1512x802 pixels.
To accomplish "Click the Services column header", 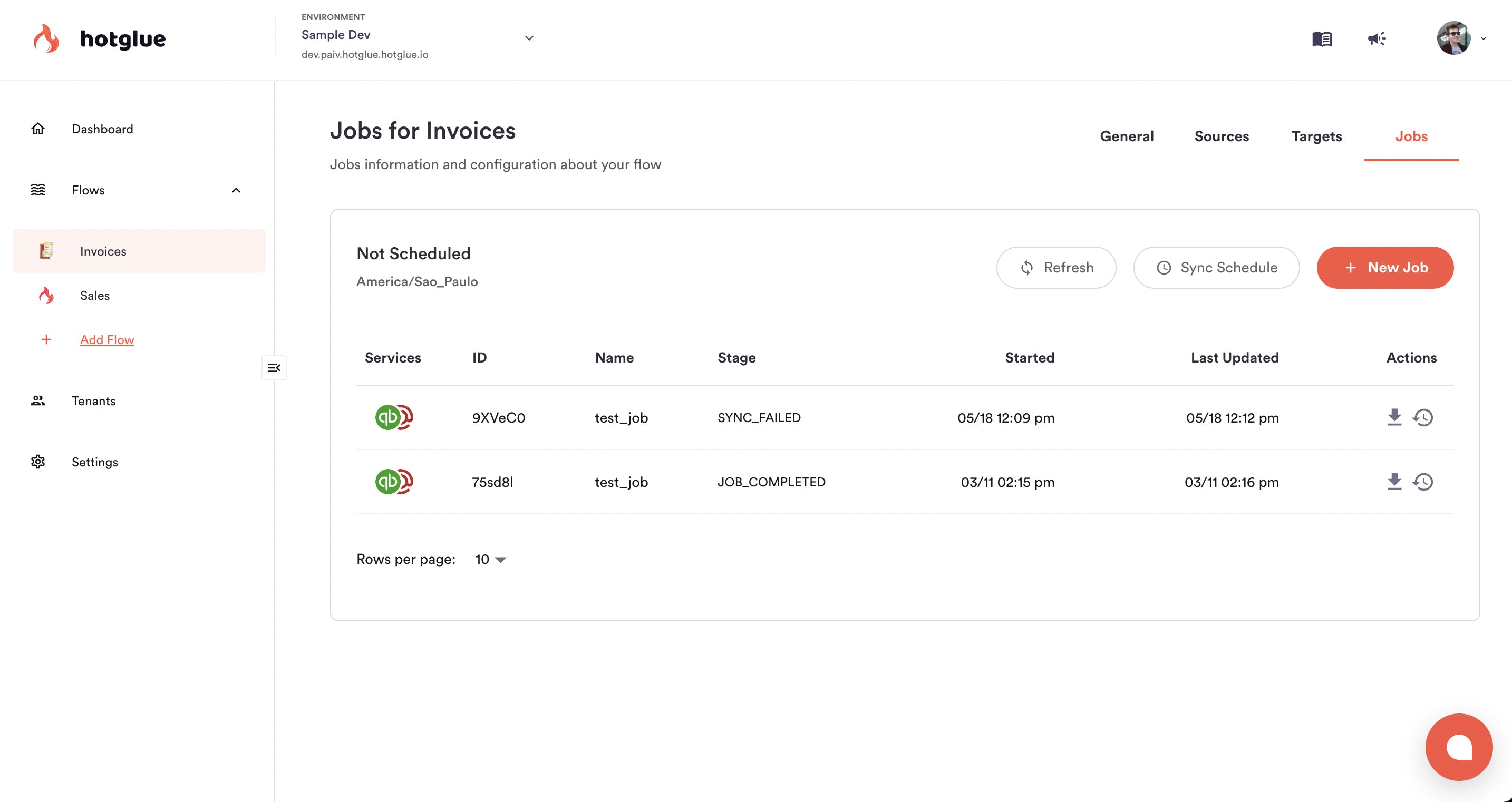I will tap(393, 358).
